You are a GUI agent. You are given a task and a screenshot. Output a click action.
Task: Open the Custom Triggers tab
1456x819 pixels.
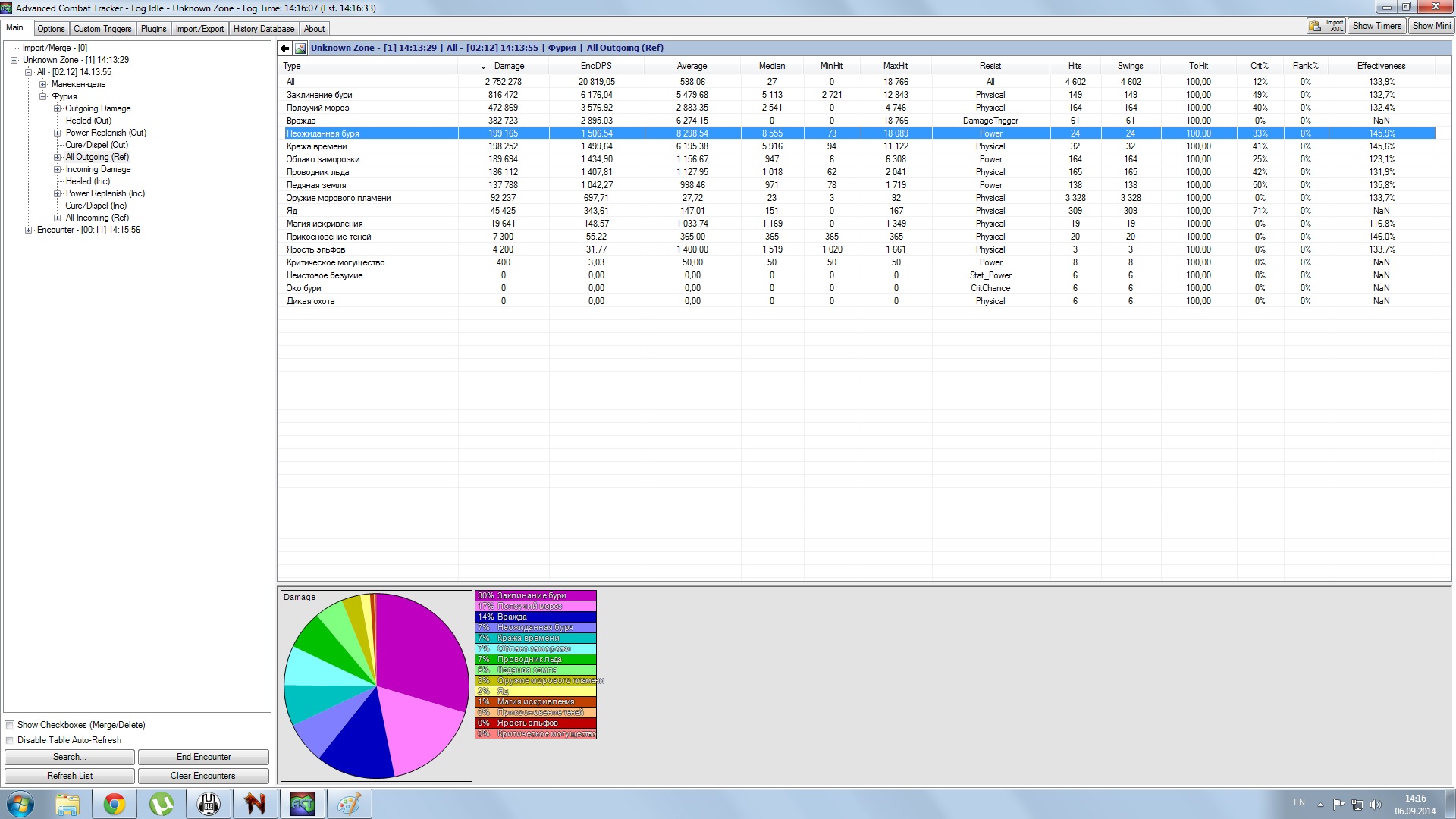coord(102,29)
